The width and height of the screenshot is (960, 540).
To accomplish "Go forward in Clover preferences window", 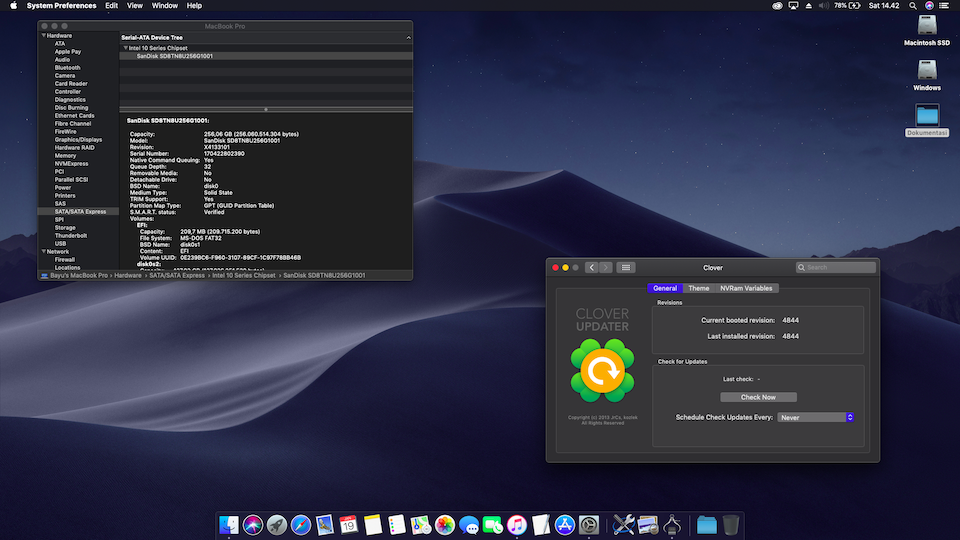I will point(606,268).
